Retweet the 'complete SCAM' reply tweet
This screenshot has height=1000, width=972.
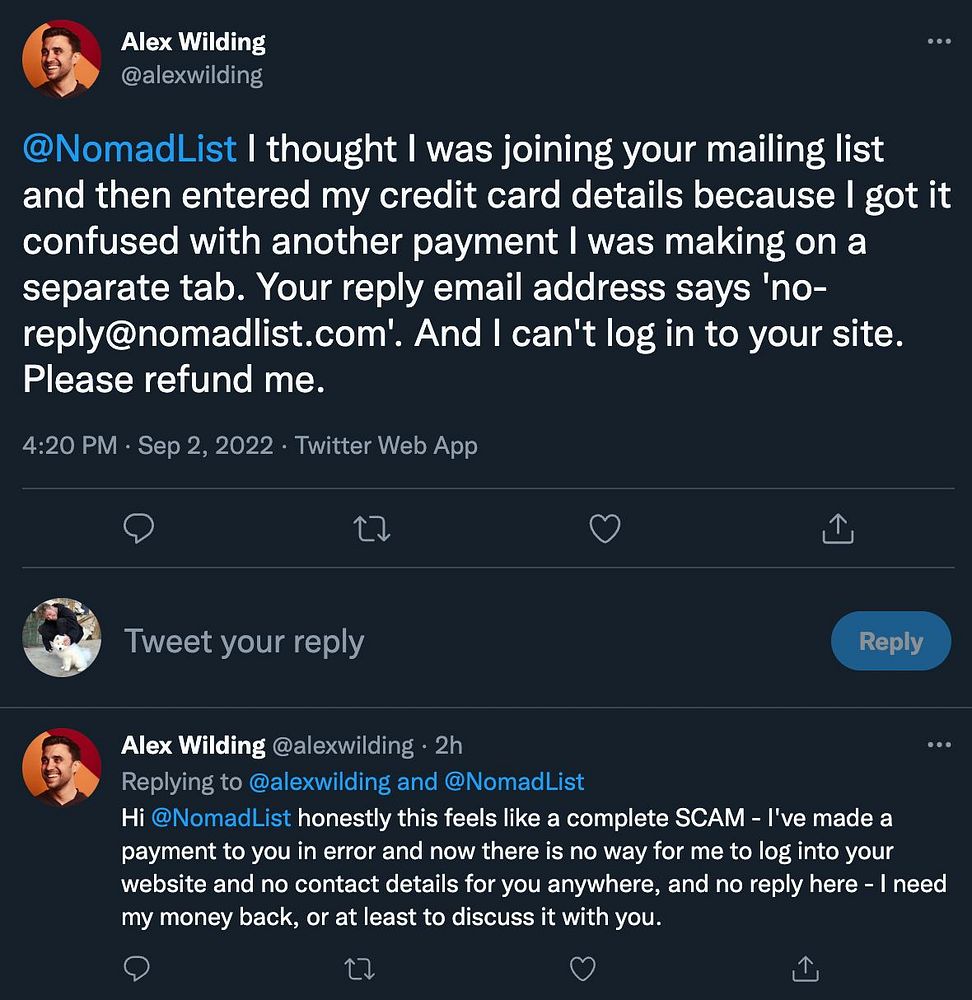[x=360, y=968]
